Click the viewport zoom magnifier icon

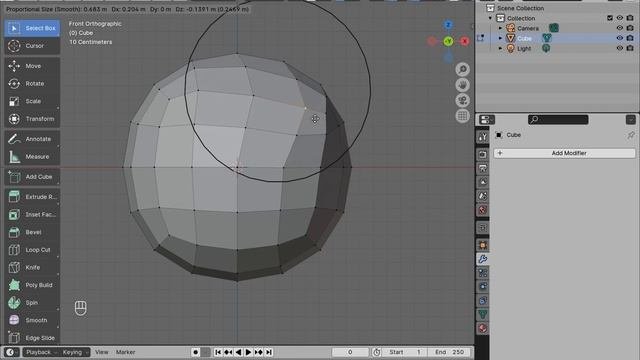point(462,69)
